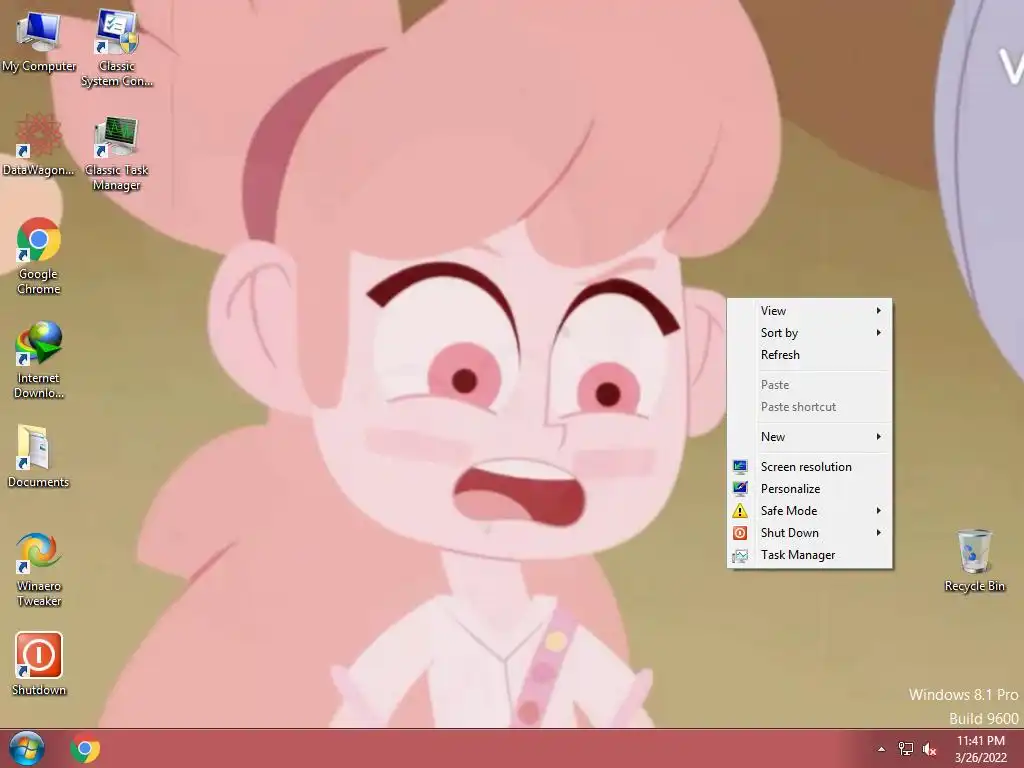Open the Documents folder shortcut

click(39, 456)
